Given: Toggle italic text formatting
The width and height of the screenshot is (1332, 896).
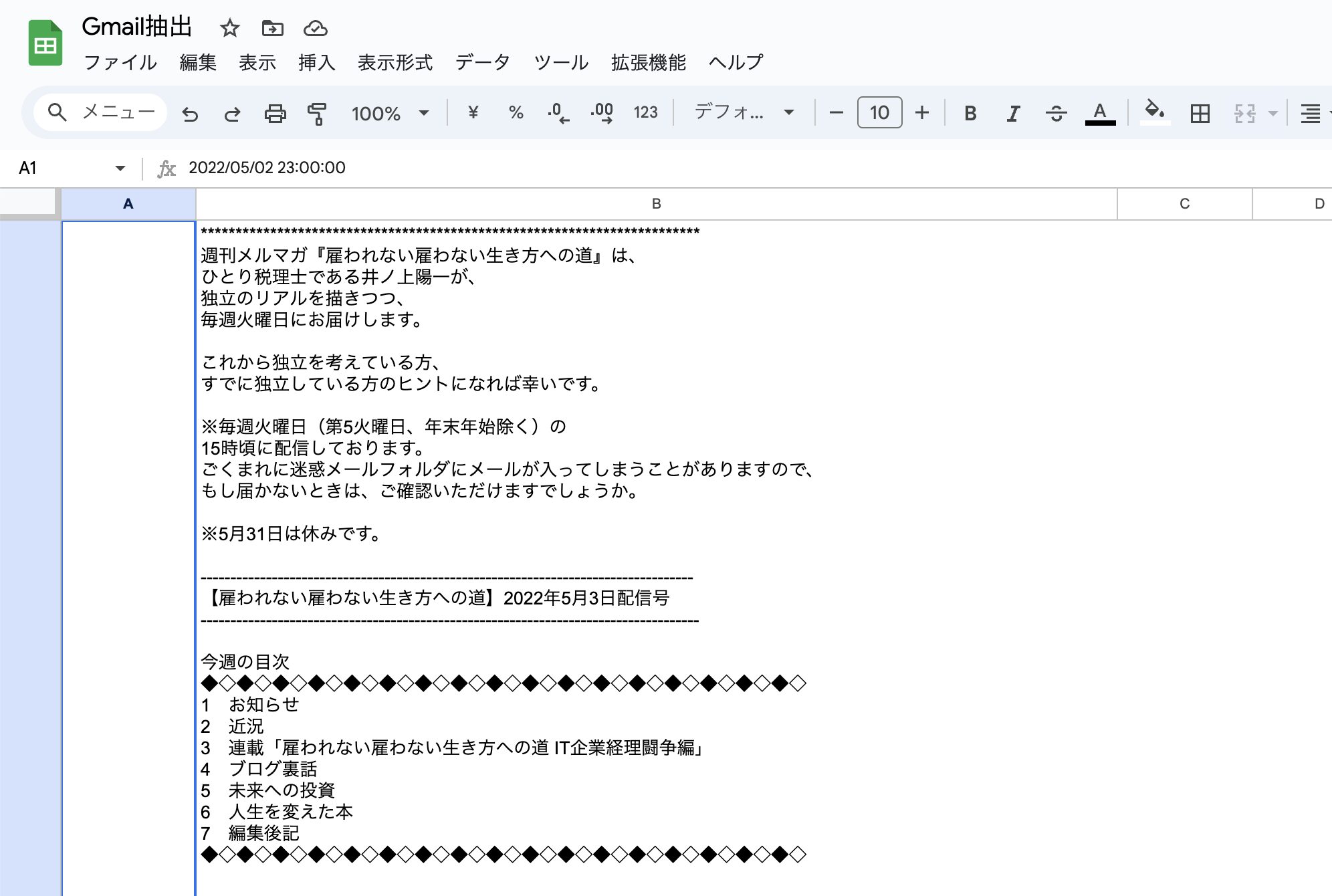Looking at the screenshot, I should [x=1013, y=113].
